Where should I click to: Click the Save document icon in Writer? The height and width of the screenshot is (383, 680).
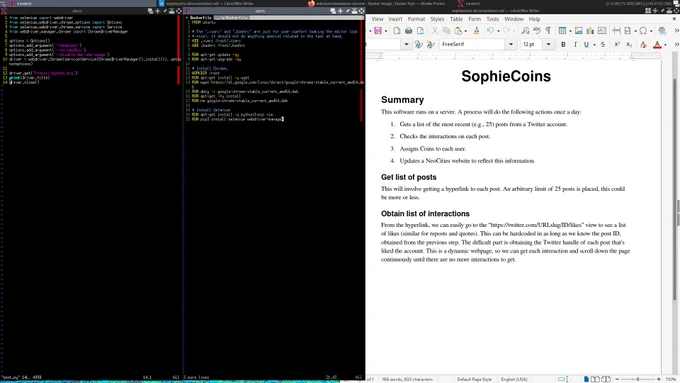coord(378,30)
